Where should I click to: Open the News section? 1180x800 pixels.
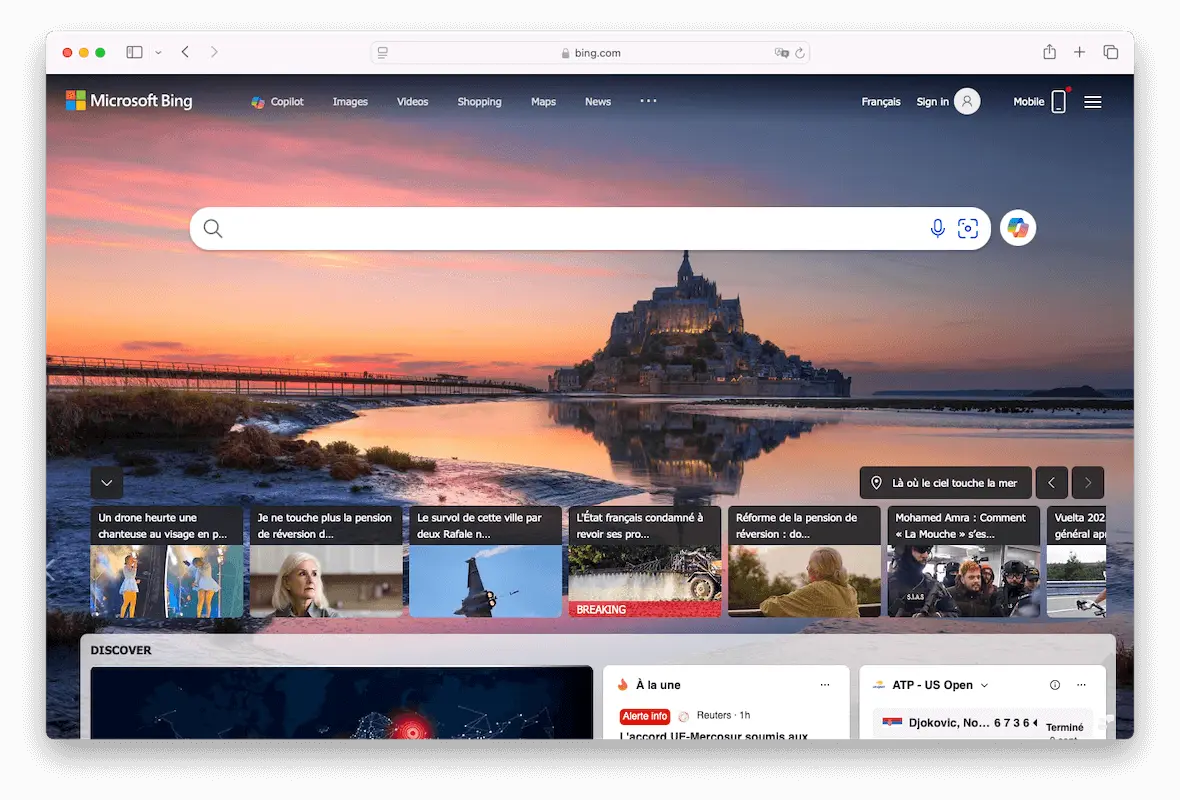(x=598, y=102)
